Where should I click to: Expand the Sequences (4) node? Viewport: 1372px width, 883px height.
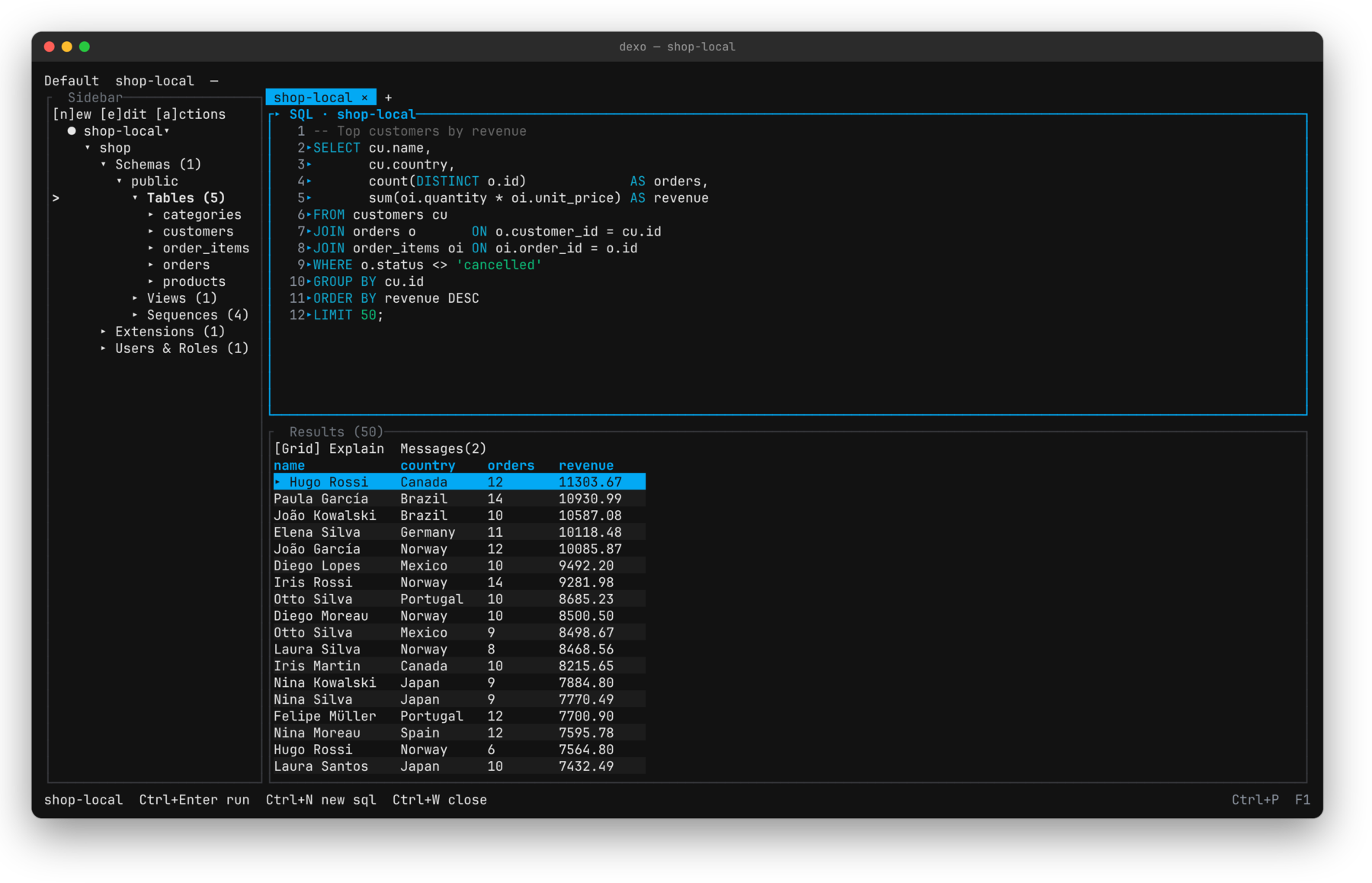coord(136,315)
